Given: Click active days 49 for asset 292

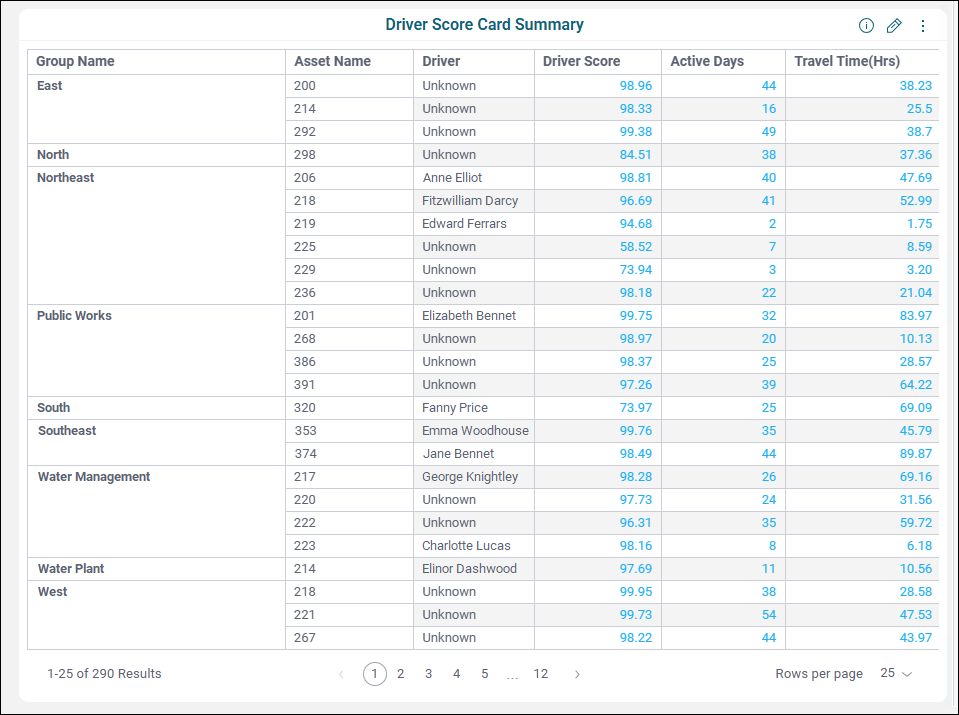Looking at the screenshot, I should pos(769,132).
